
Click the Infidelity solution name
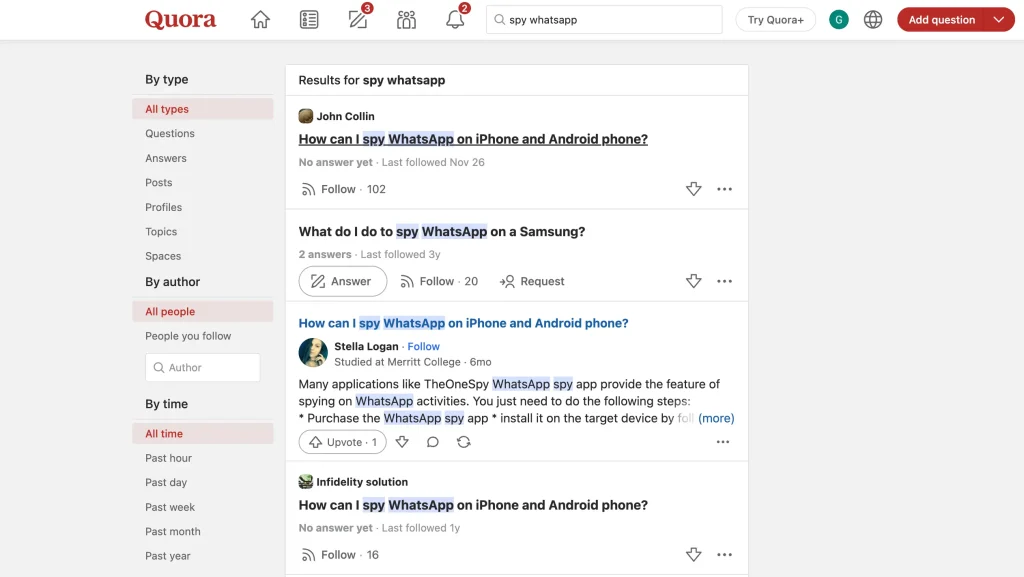point(362,482)
